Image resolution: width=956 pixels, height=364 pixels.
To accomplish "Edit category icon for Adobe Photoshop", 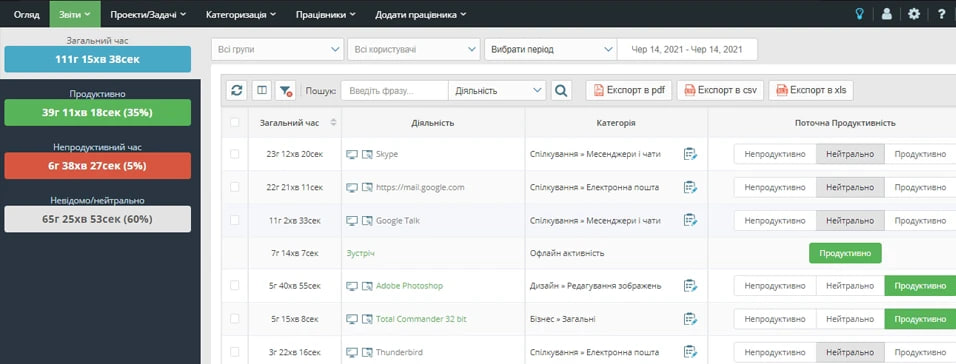I will tap(690, 285).
